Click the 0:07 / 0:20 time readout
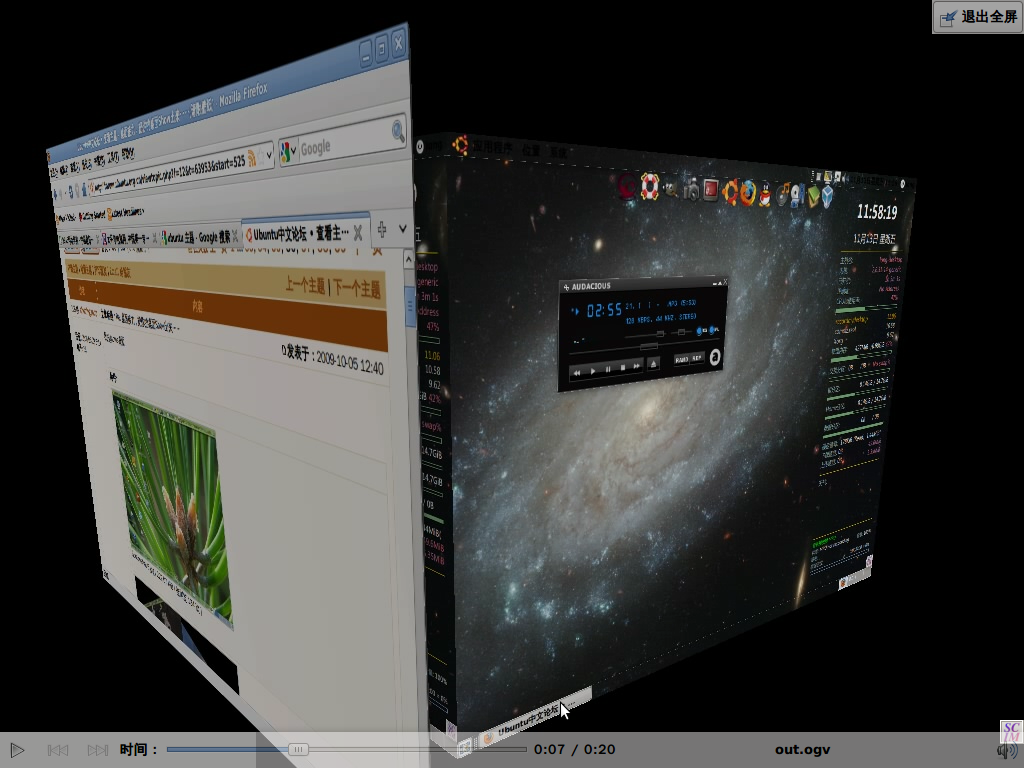This screenshot has width=1024, height=768. pos(574,750)
